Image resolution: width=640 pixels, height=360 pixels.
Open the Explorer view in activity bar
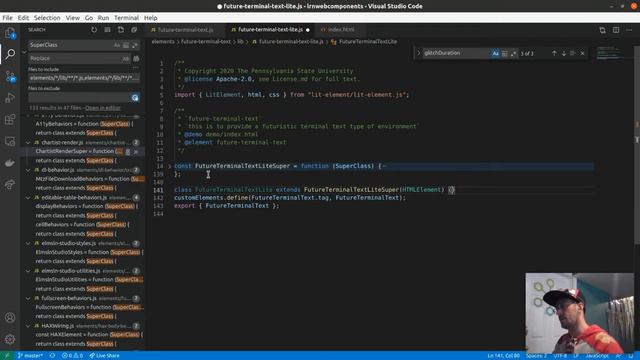(10, 33)
